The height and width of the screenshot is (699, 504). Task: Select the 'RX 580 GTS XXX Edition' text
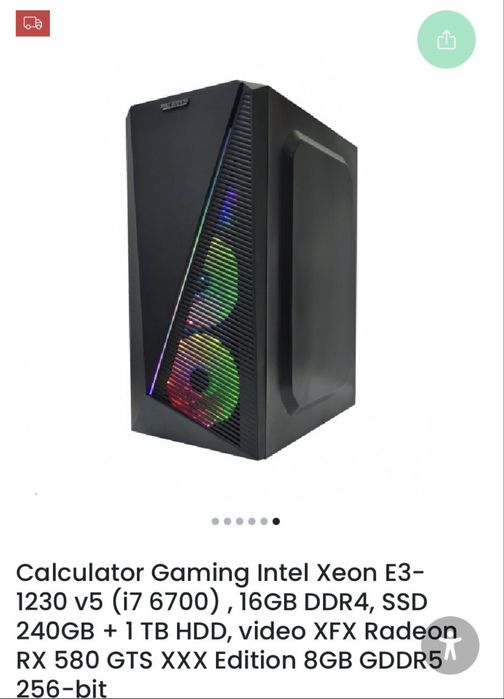click(157, 660)
